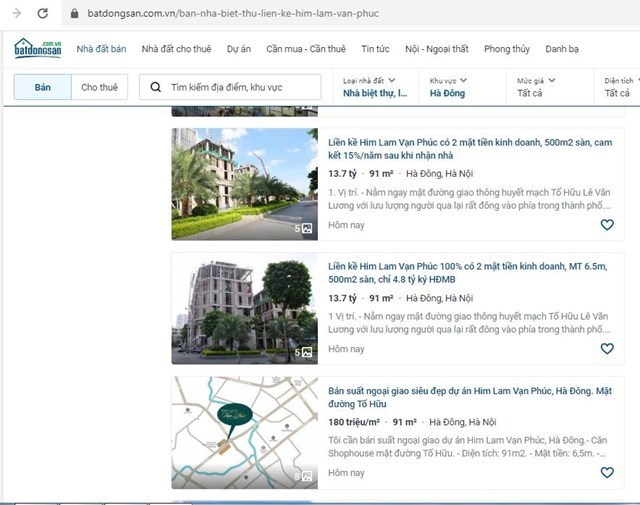Screen dimensions: 640x505
Task: Favorite the 'MT 6.5m' listing heart
Action: point(607,349)
